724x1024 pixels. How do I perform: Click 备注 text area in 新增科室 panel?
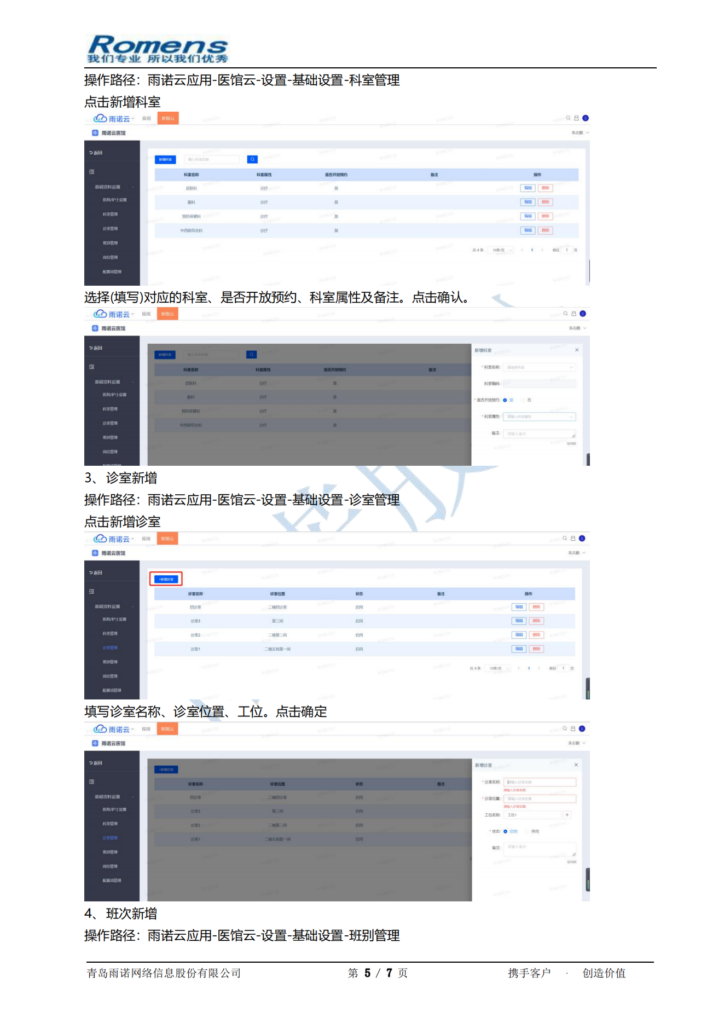point(539,433)
